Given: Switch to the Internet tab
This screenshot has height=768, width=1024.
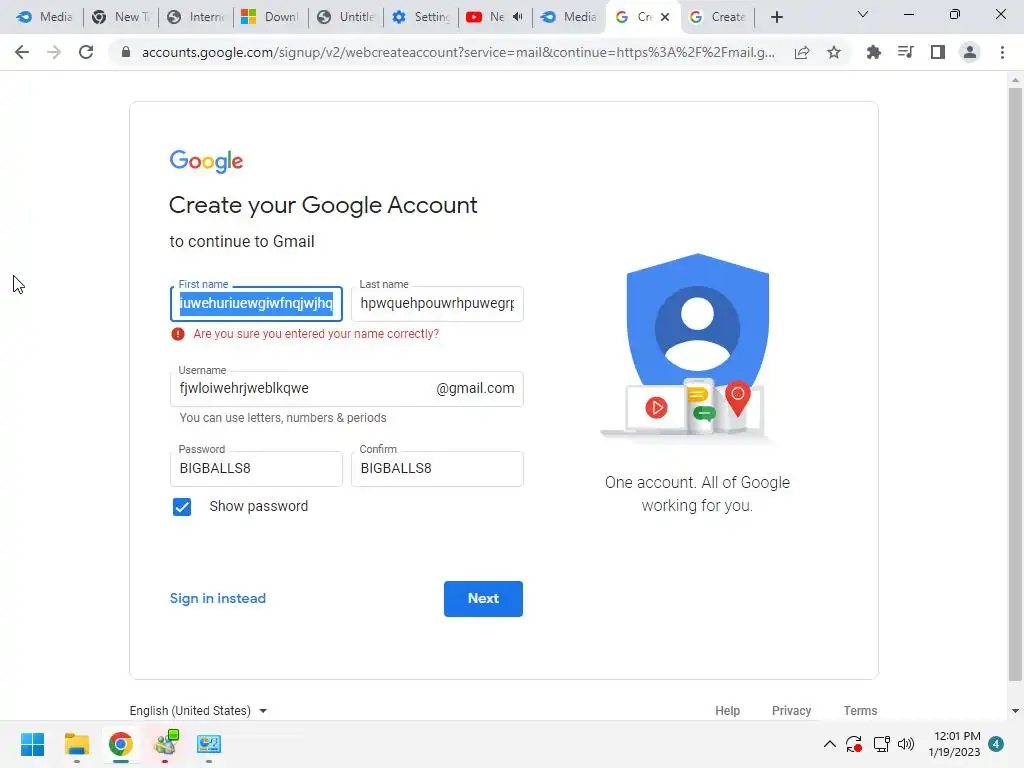Looking at the screenshot, I should (x=195, y=17).
